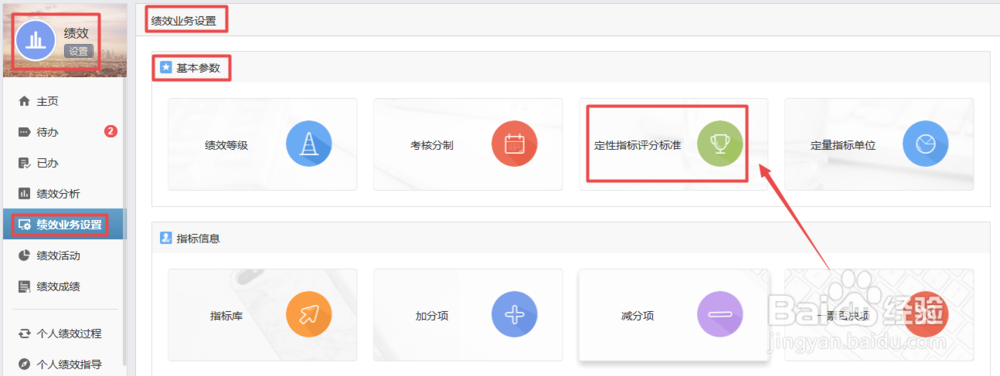Click the 待办 tag icon
Viewport: 1000px width, 376px height.
[24, 132]
